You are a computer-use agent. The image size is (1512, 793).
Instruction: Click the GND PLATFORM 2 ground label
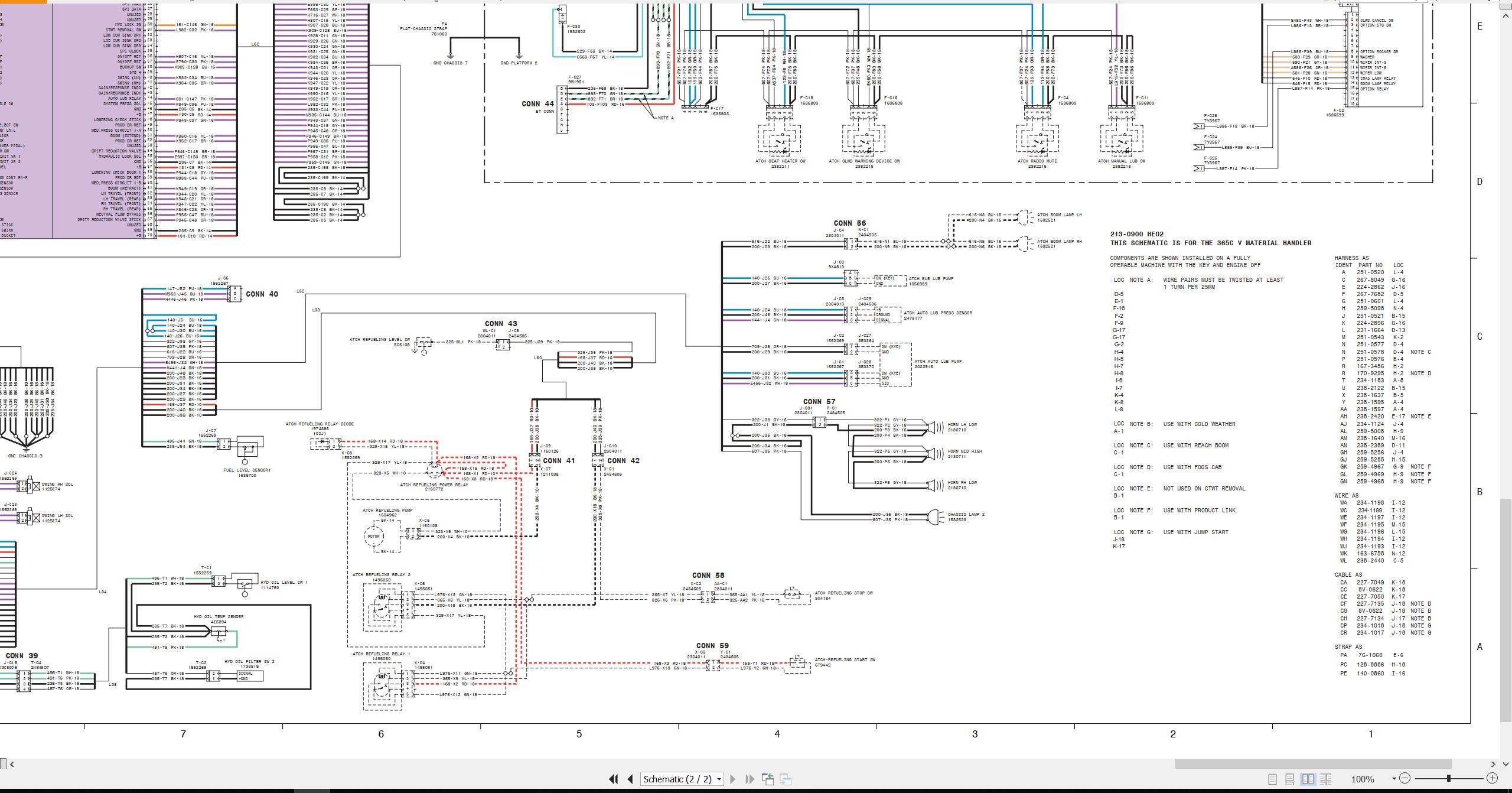519,63
